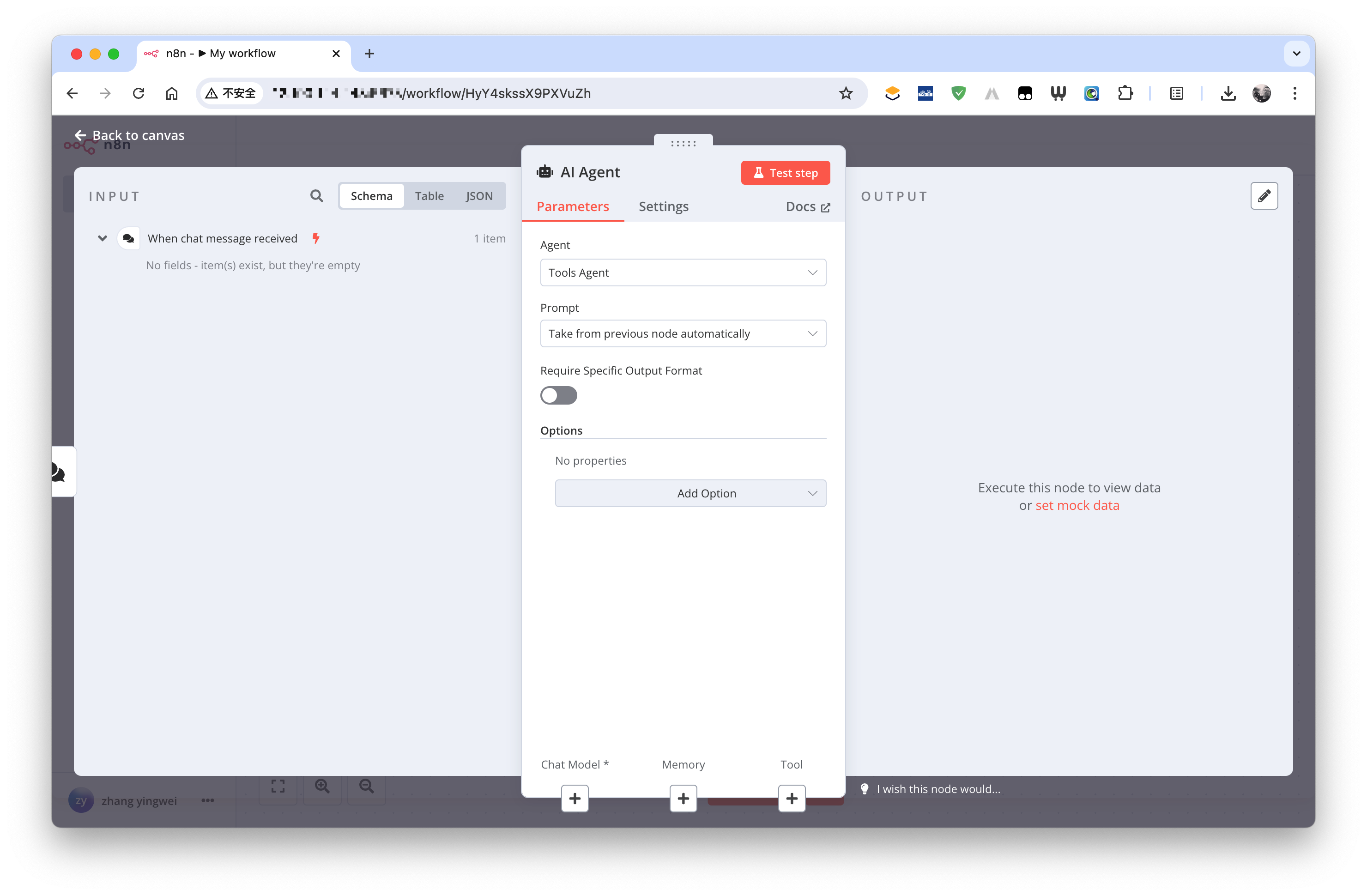Close the n8n My workflow tab

[x=336, y=54]
